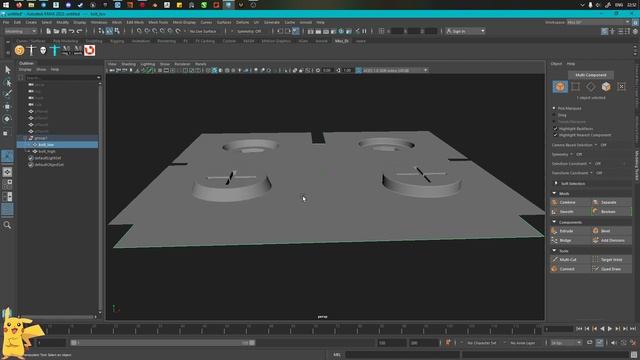Image resolution: width=640 pixels, height=360 pixels.
Task: Click the Combine button
Action: [x=570, y=202]
